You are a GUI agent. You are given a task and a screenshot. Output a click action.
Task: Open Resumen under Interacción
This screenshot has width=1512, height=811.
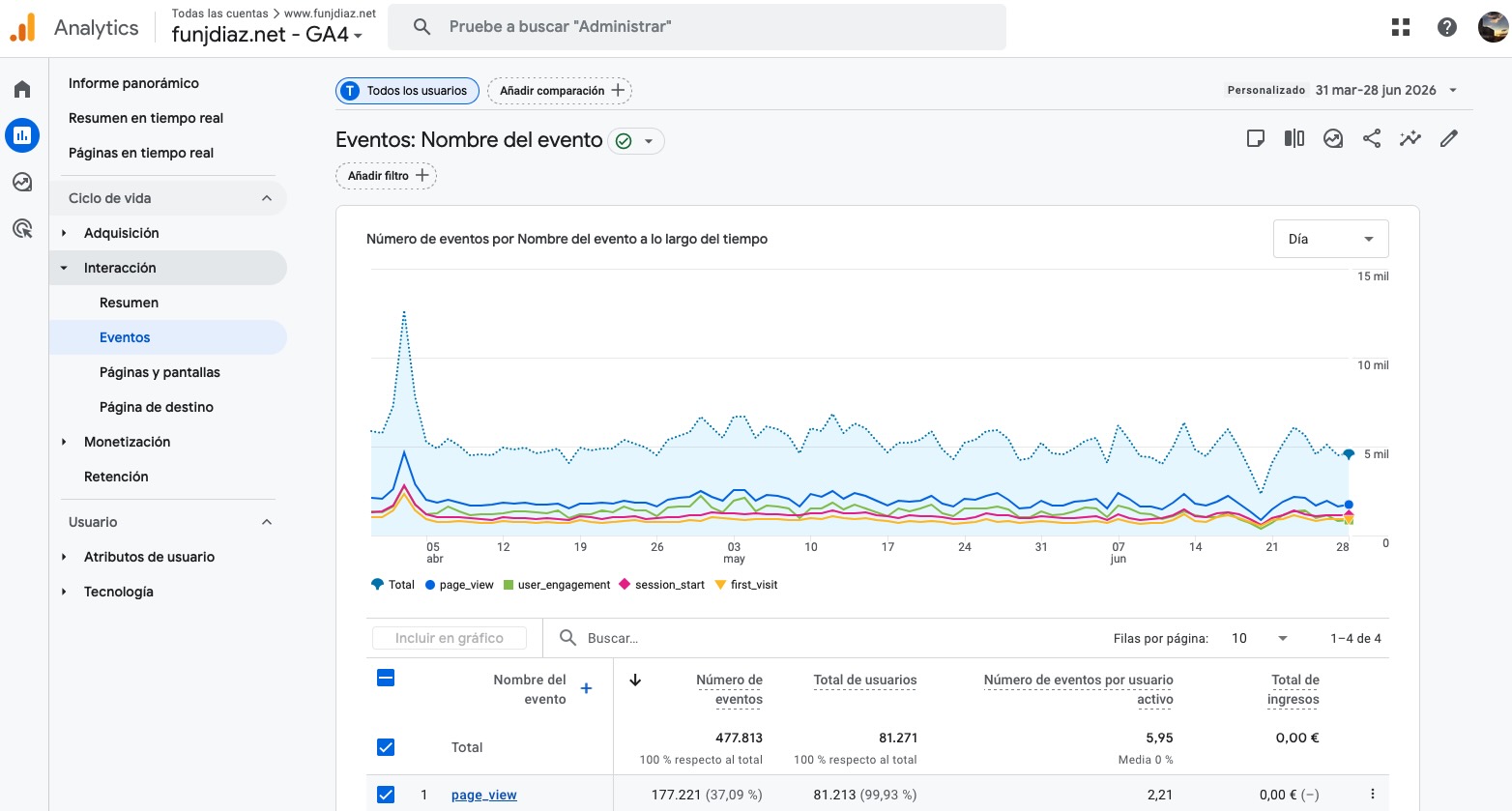pos(129,303)
